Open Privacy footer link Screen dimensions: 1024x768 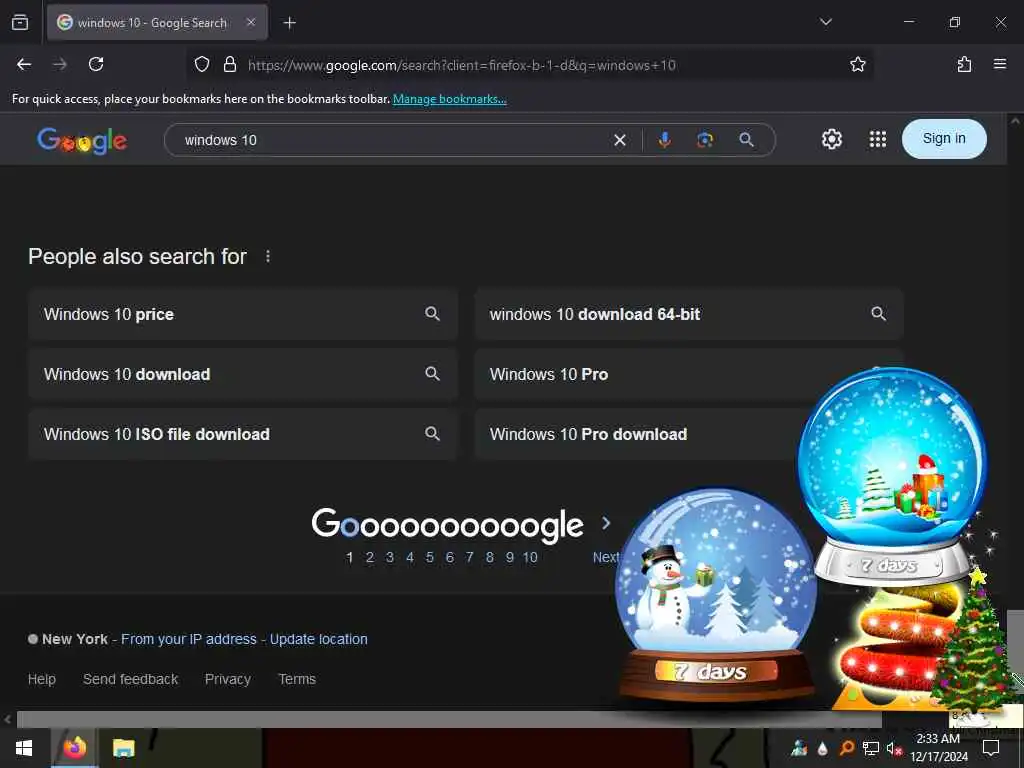point(228,679)
